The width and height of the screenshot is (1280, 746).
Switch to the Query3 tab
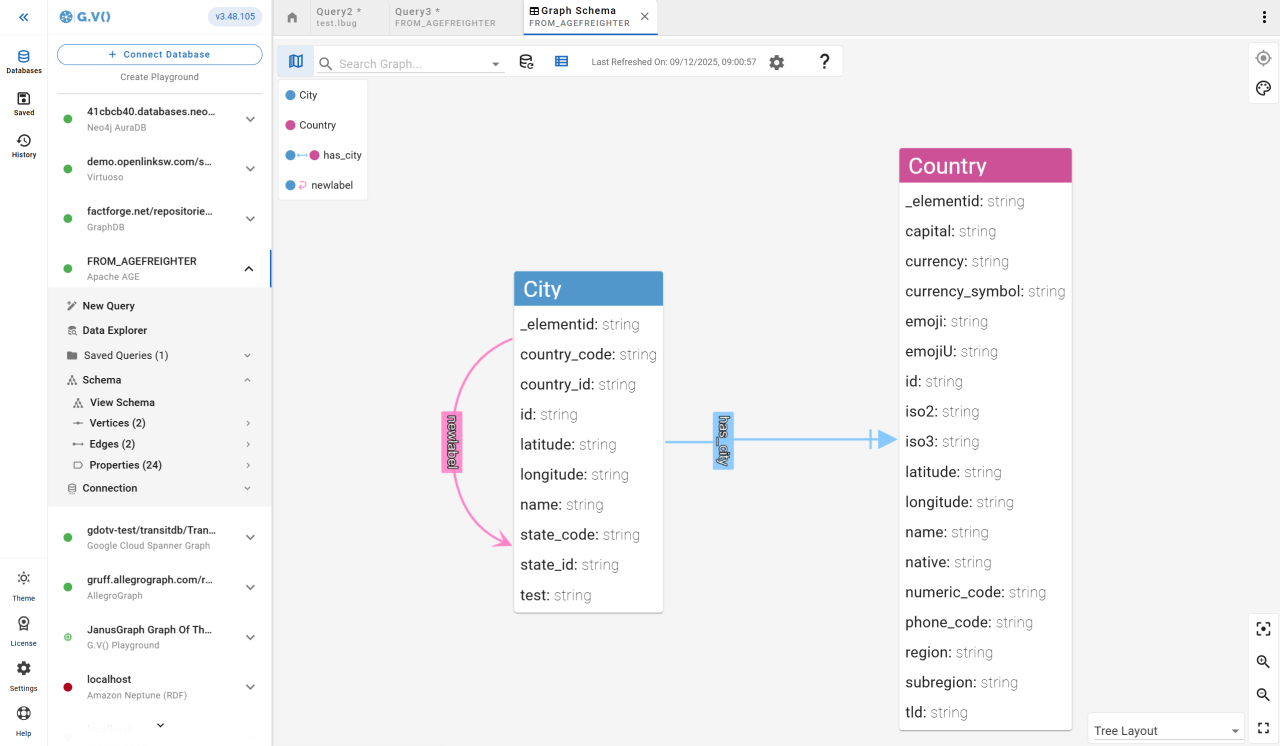pos(445,17)
